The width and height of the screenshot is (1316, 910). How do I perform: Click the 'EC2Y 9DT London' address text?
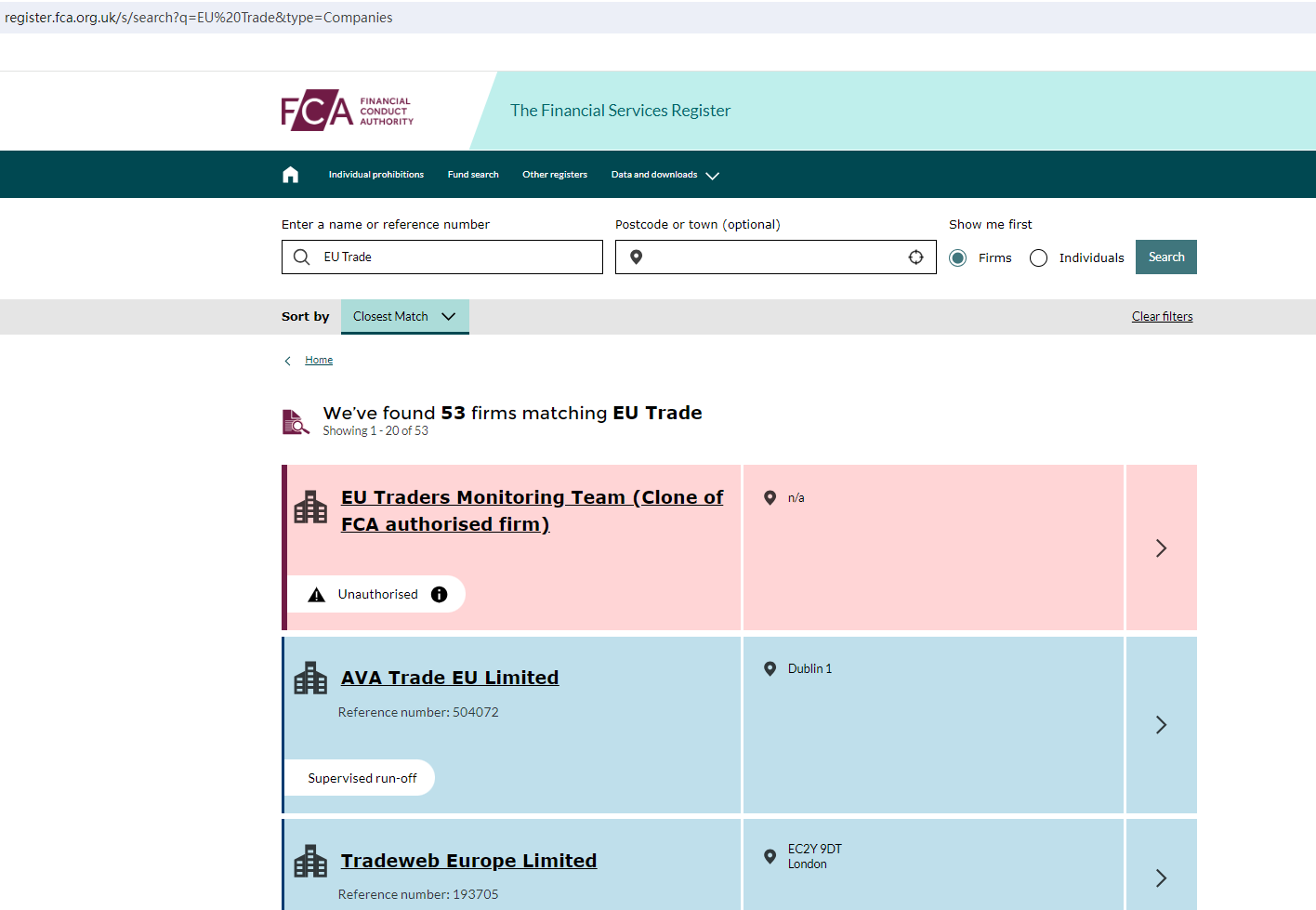(815, 857)
